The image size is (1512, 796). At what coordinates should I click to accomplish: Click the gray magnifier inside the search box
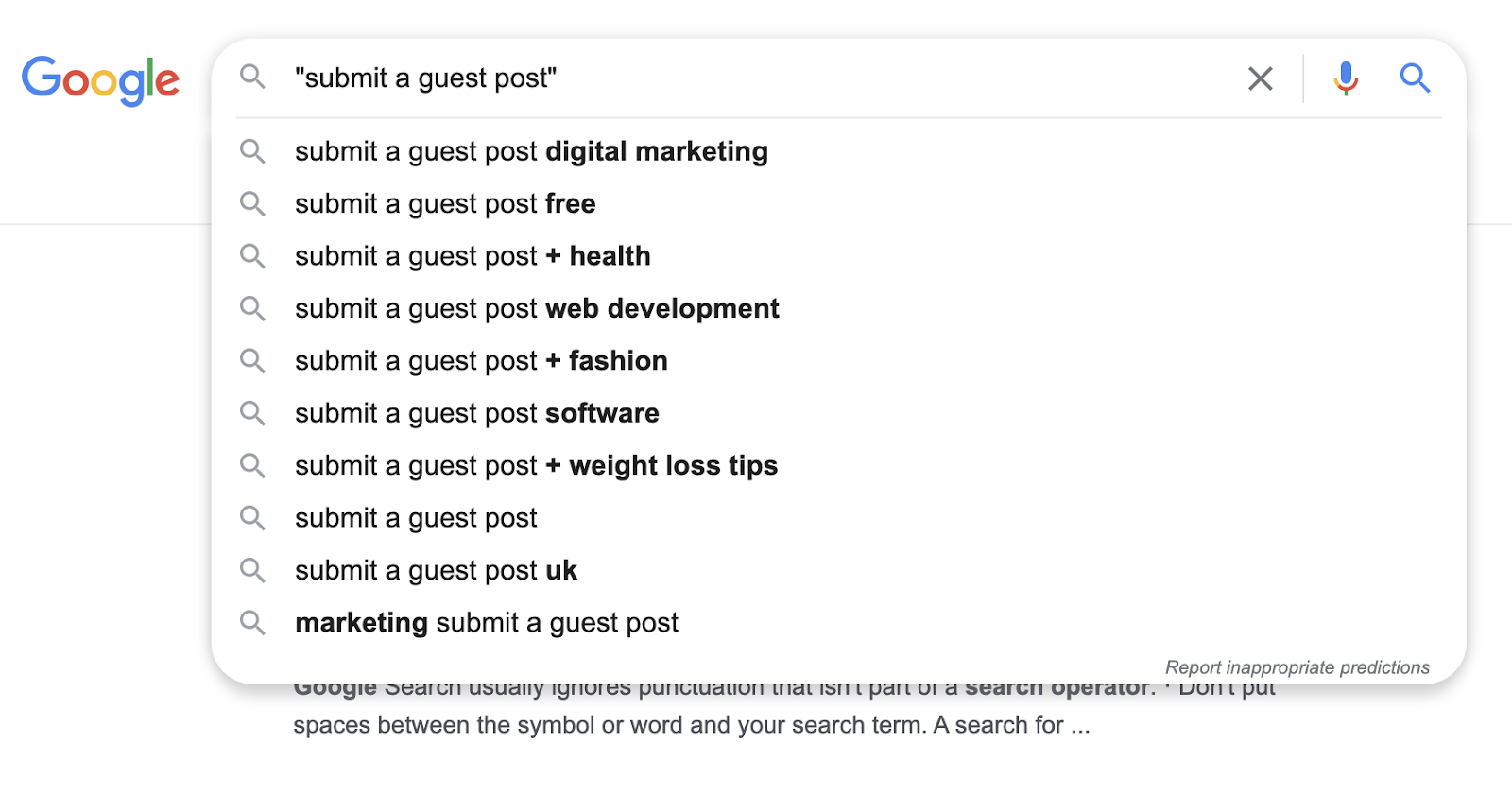click(252, 77)
